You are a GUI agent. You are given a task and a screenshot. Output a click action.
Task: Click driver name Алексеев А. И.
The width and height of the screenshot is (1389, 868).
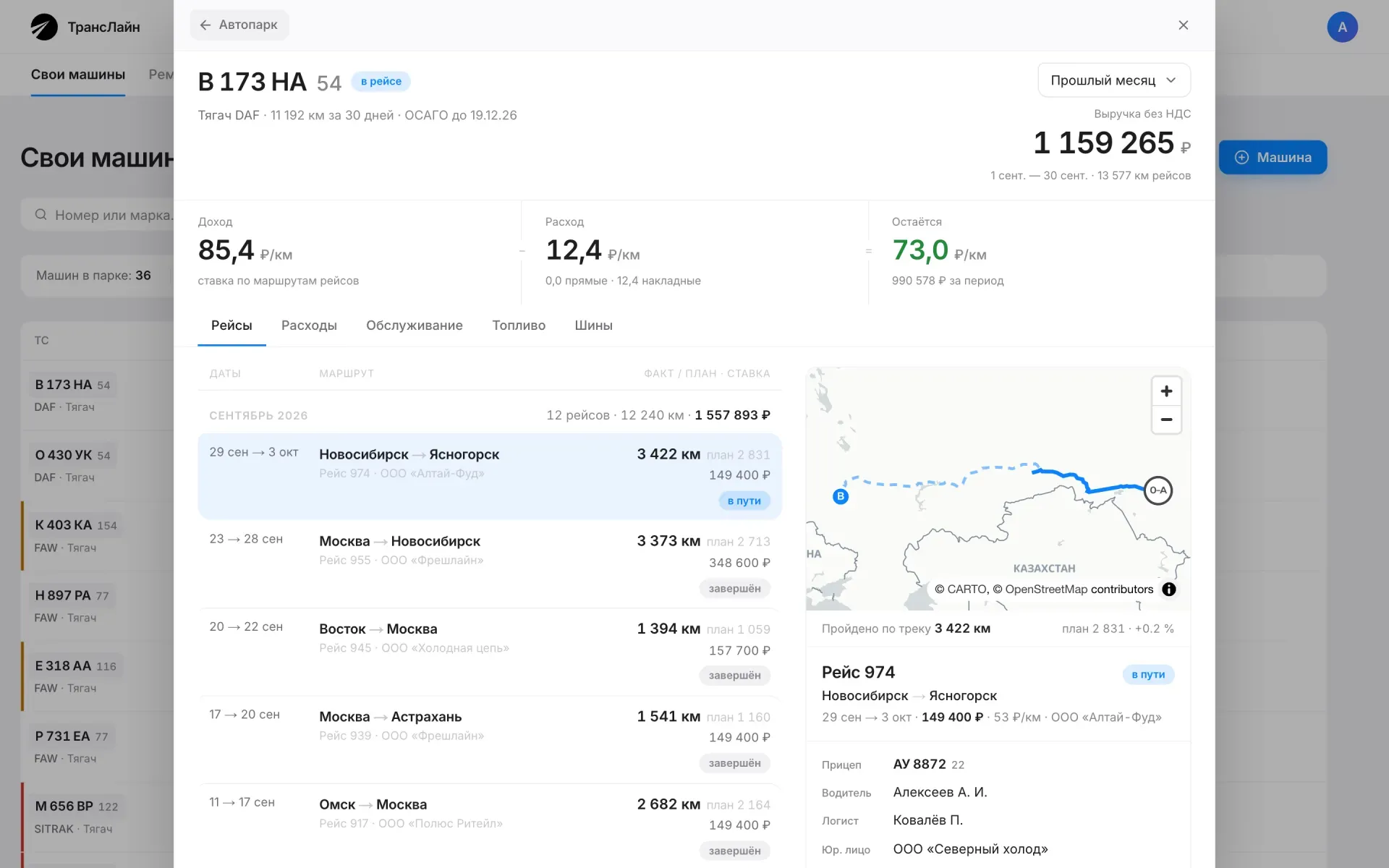tap(940, 792)
